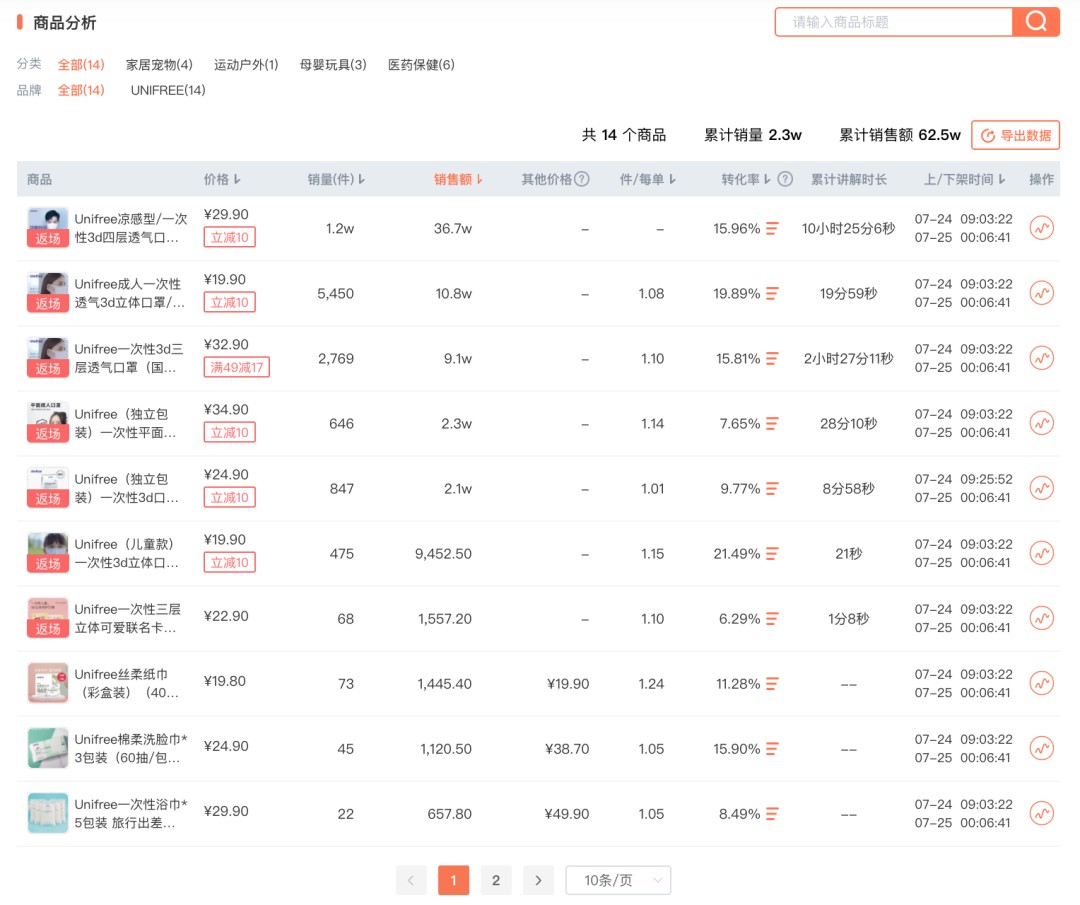Click thumbnail of 一次性浴巾 product
This screenshot has height=905, width=1080.
[48, 813]
